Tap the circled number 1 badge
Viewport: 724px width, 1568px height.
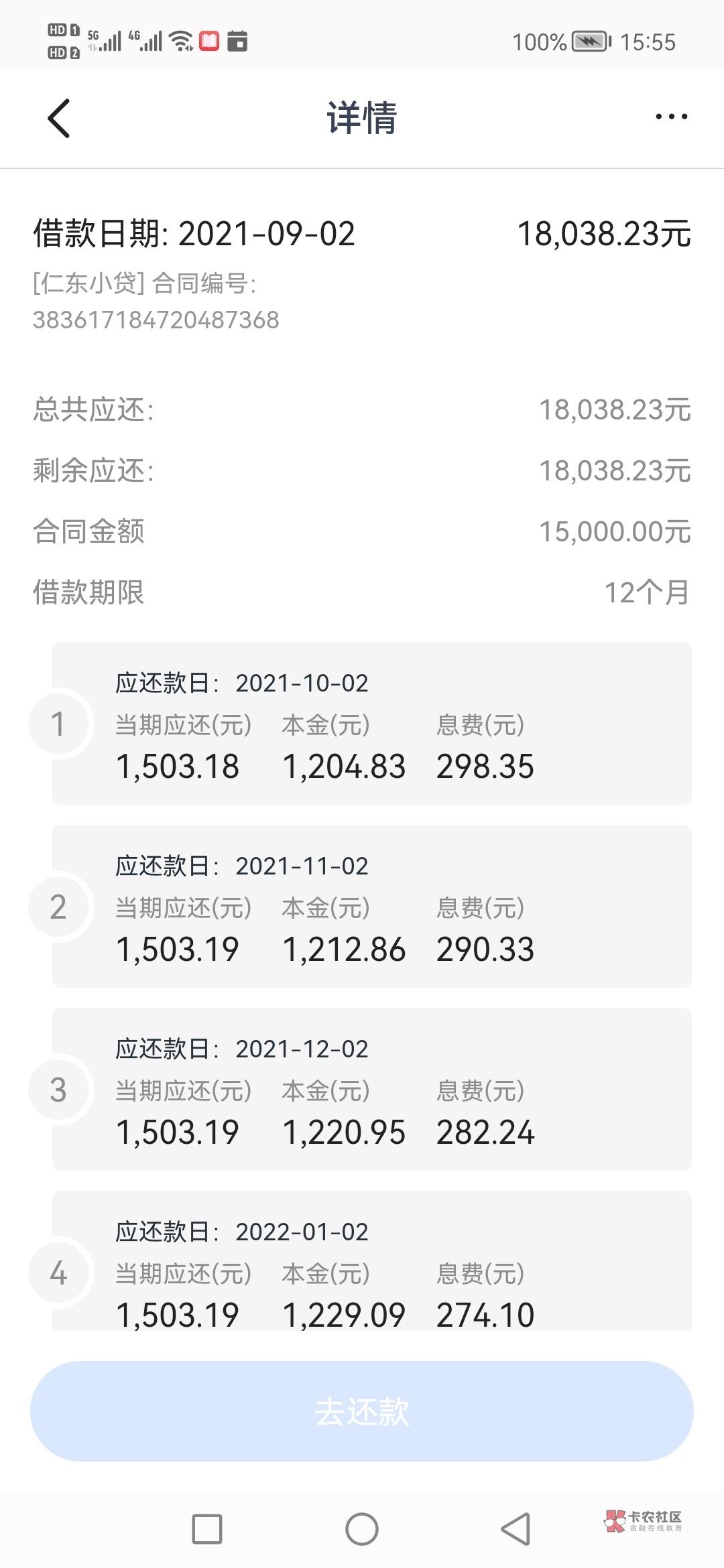(58, 724)
